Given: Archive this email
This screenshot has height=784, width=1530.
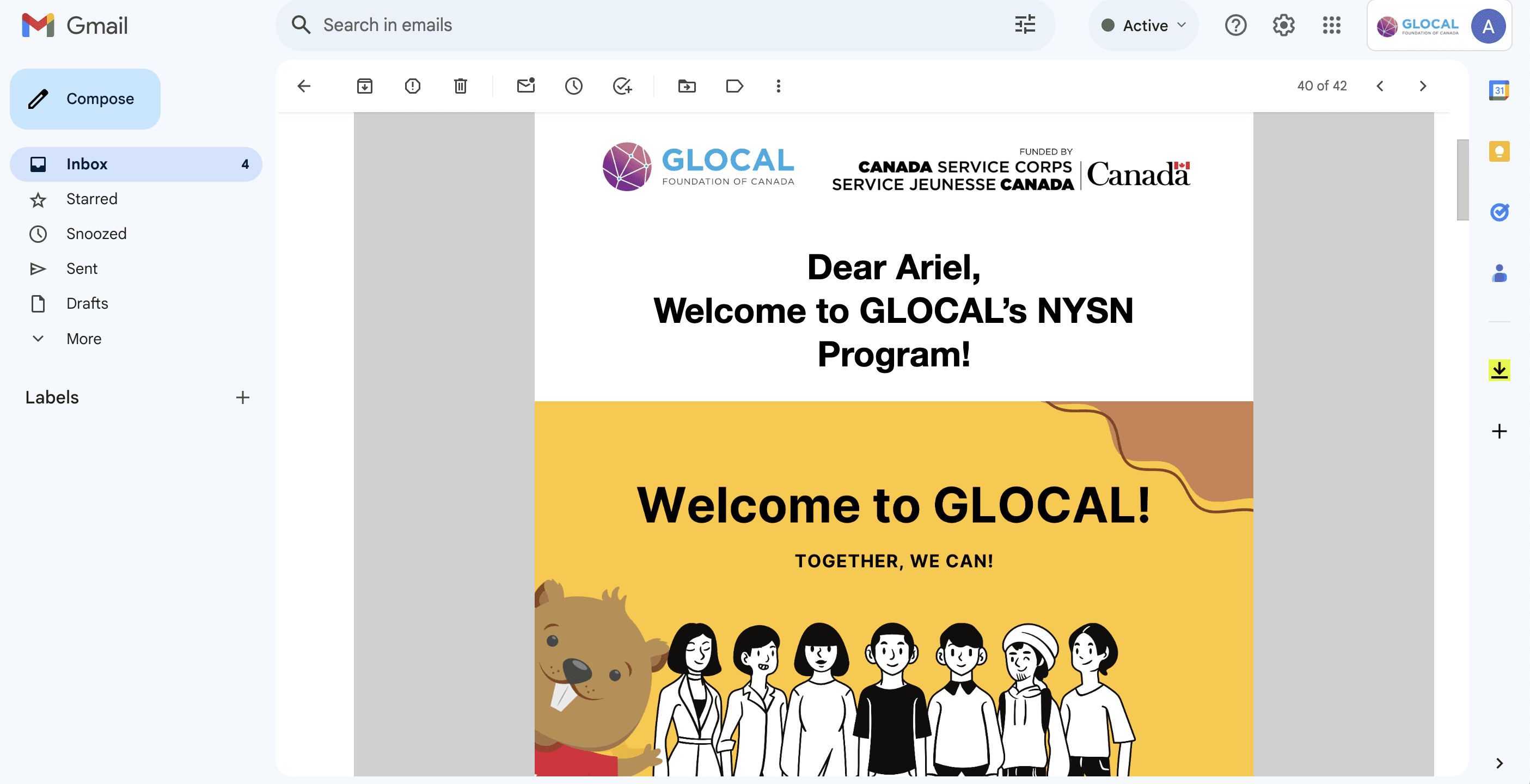Looking at the screenshot, I should [364, 86].
